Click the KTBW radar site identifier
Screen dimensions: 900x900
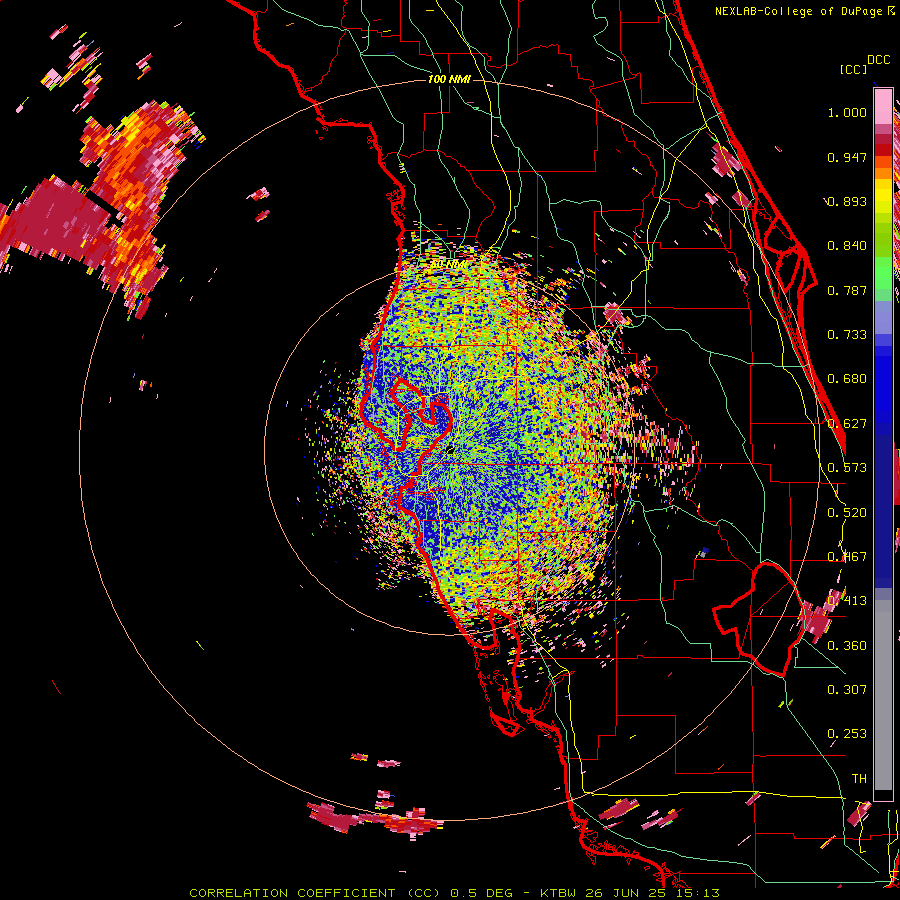(560, 893)
